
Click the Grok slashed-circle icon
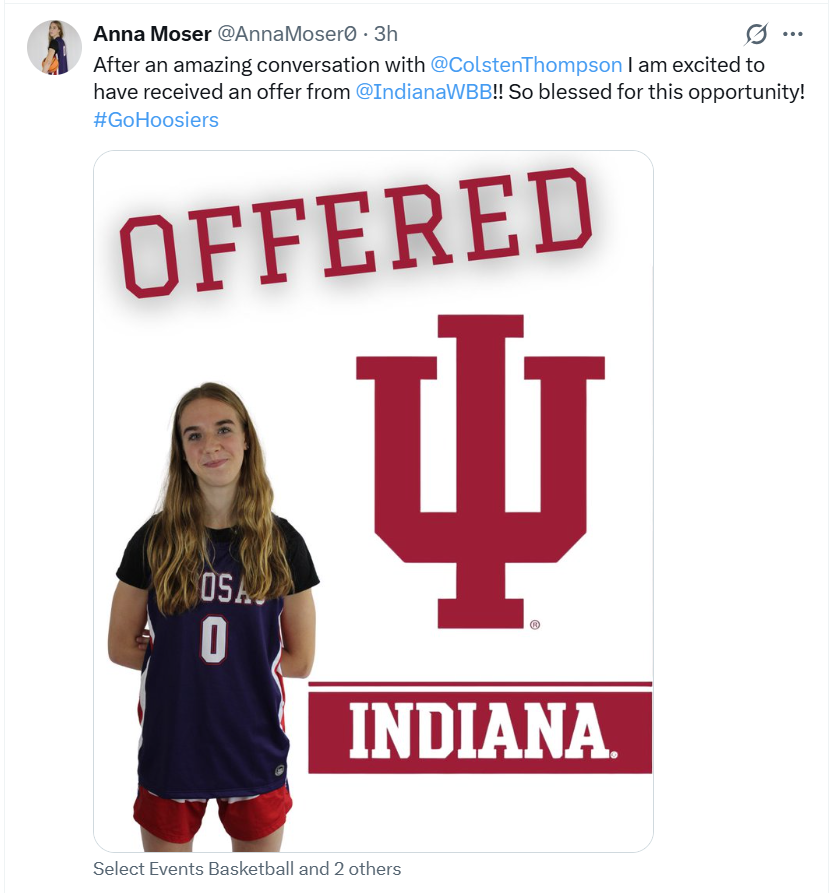pos(757,34)
